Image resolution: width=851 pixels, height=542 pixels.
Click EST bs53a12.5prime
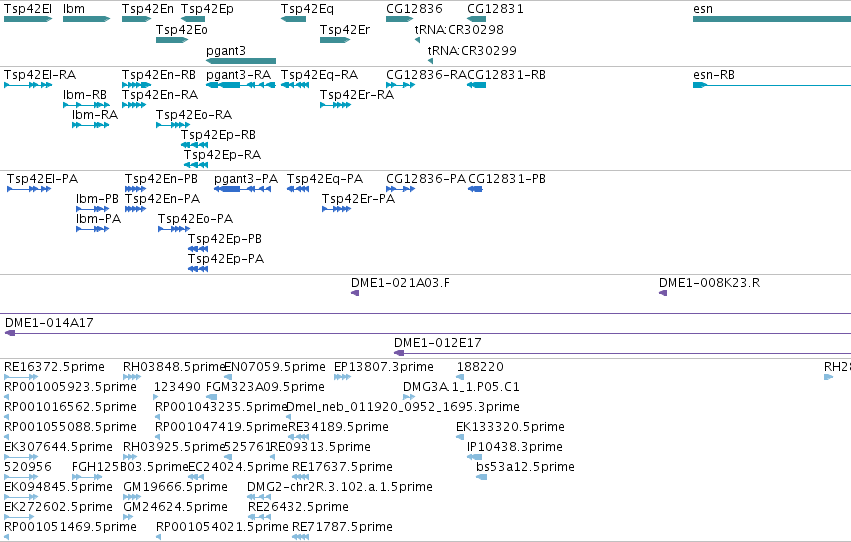coord(481,477)
